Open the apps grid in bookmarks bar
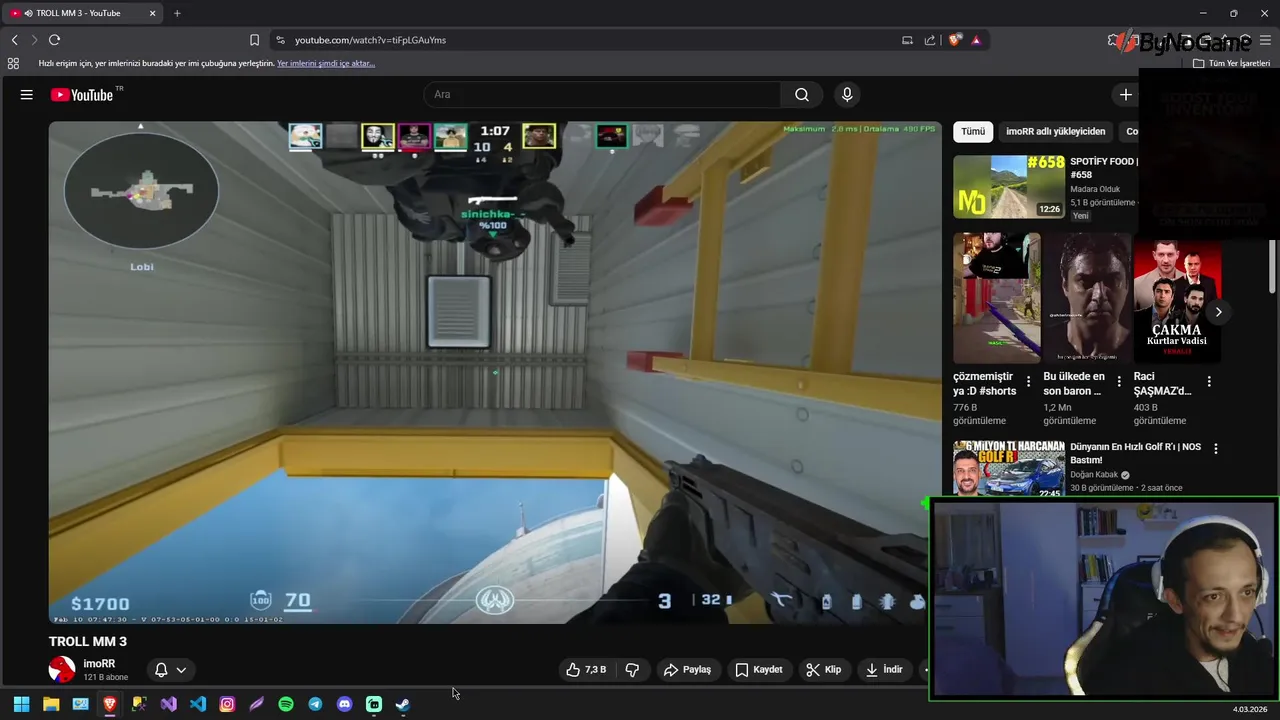 (13, 63)
